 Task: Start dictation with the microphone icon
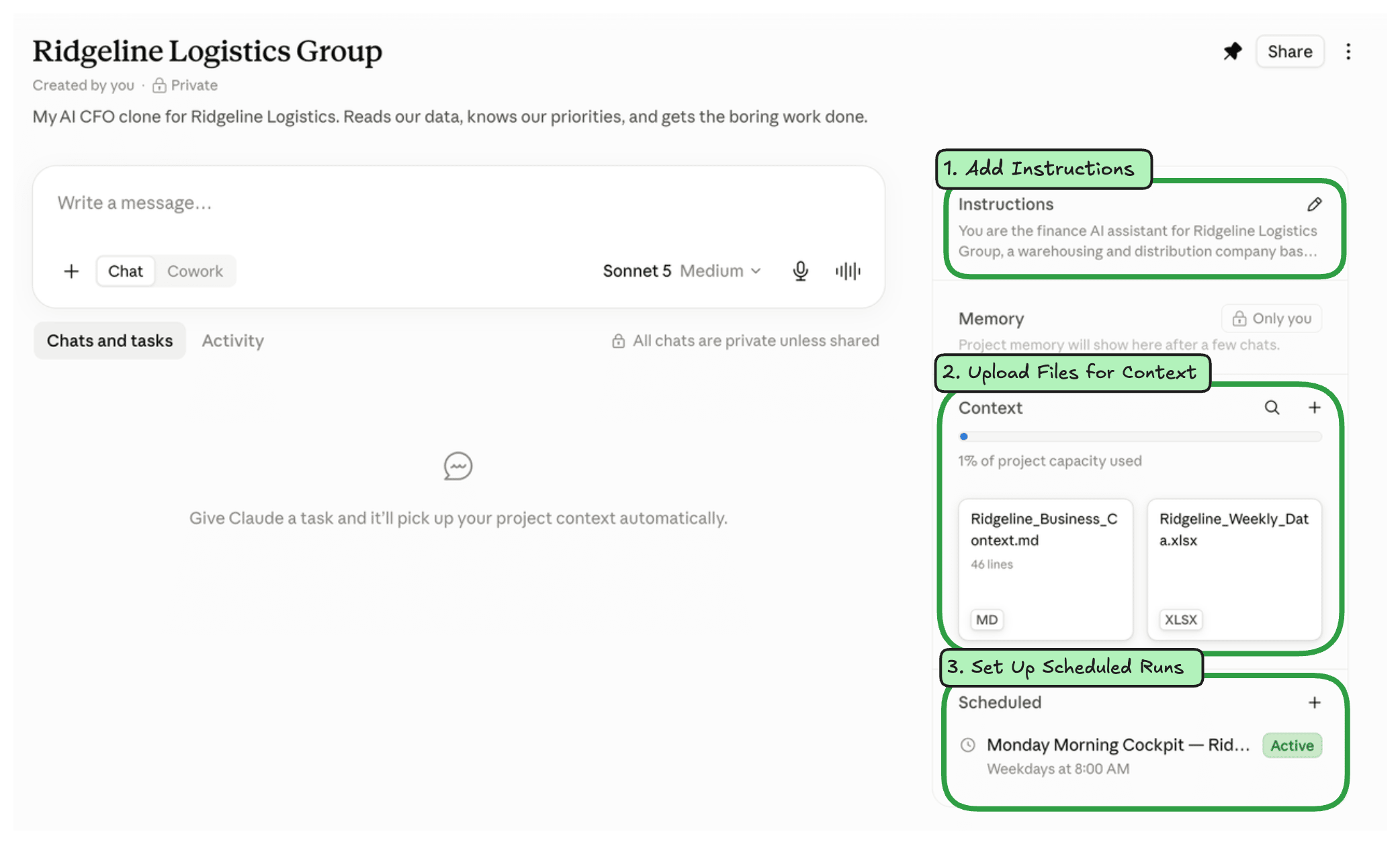pos(800,271)
